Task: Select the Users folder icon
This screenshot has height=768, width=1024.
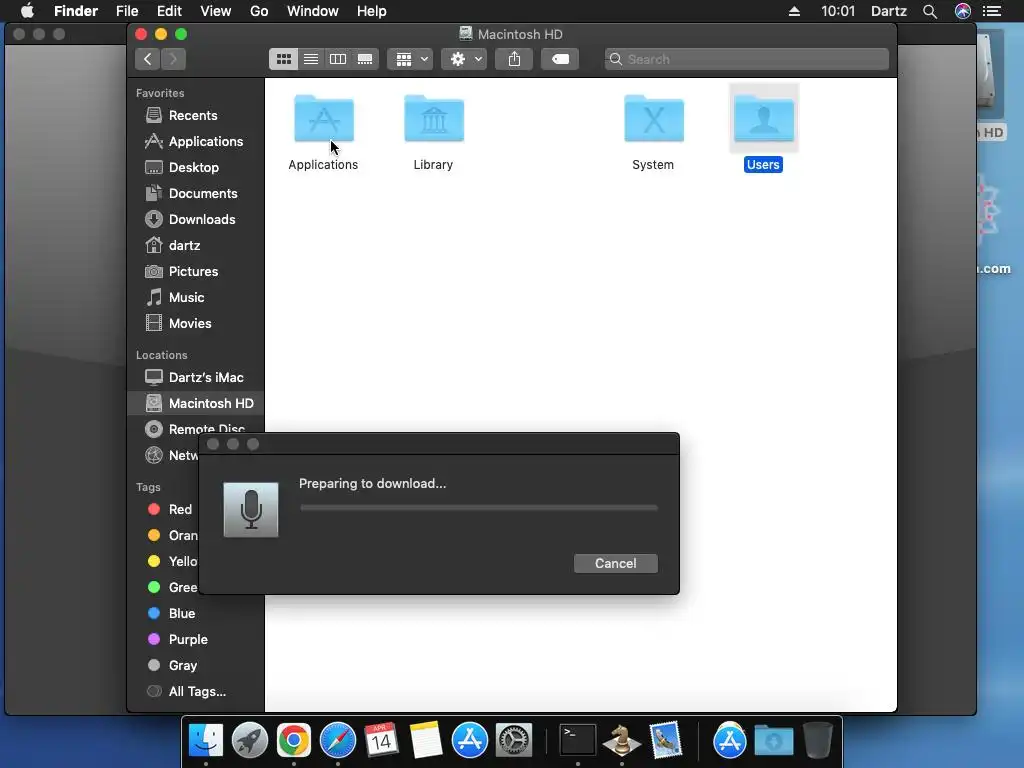Action: pyautogui.click(x=763, y=118)
